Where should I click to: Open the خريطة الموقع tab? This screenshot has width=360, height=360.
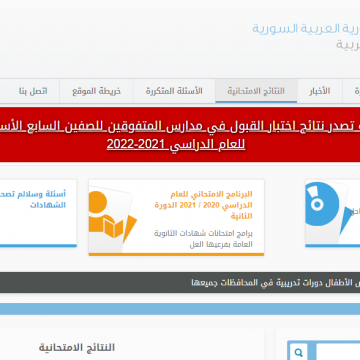coord(97,91)
